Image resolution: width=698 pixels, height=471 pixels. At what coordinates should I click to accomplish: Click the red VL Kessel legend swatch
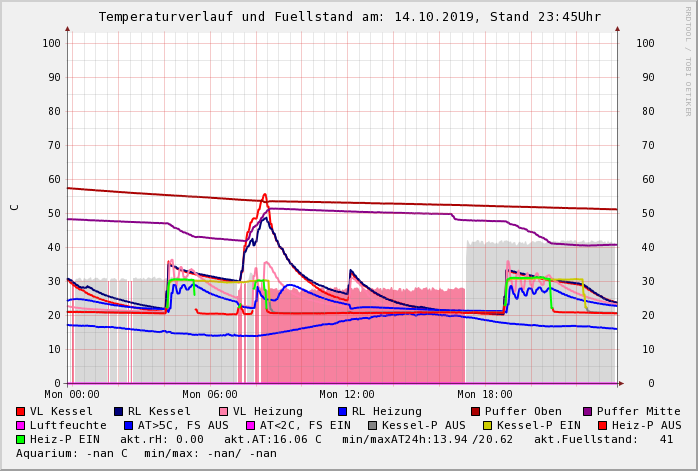click(21, 411)
